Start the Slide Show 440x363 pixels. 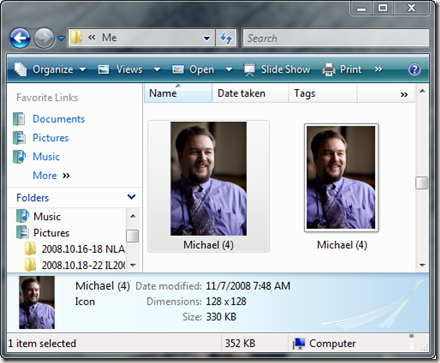[277, 69]
